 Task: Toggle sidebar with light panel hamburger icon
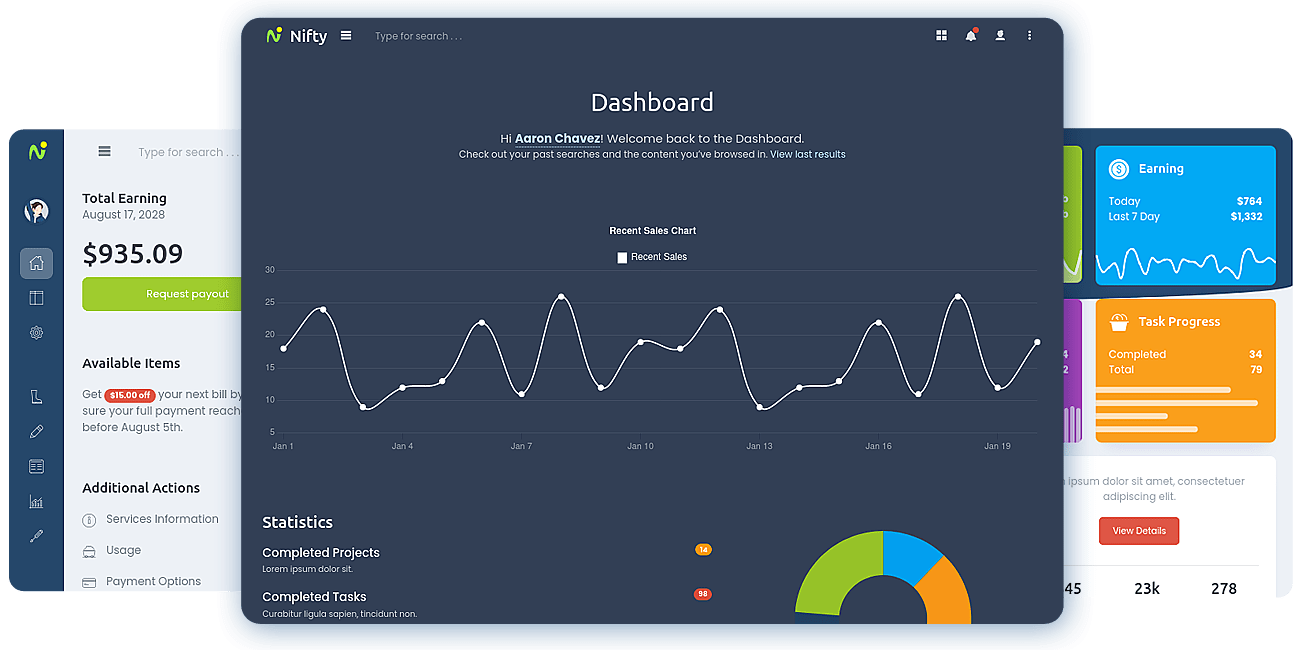point(104,152)
